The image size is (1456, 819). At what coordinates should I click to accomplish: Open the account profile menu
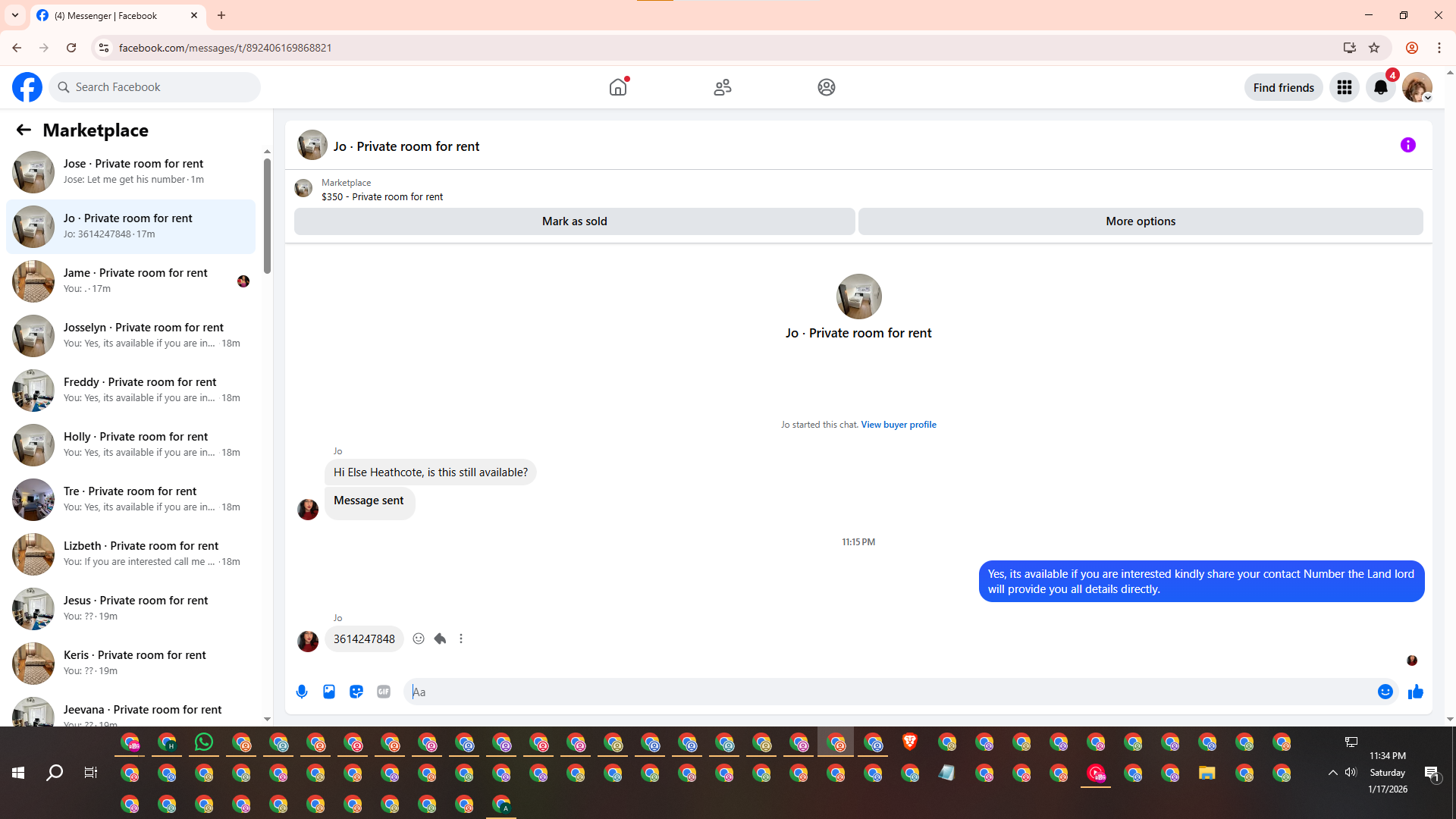1417,87
